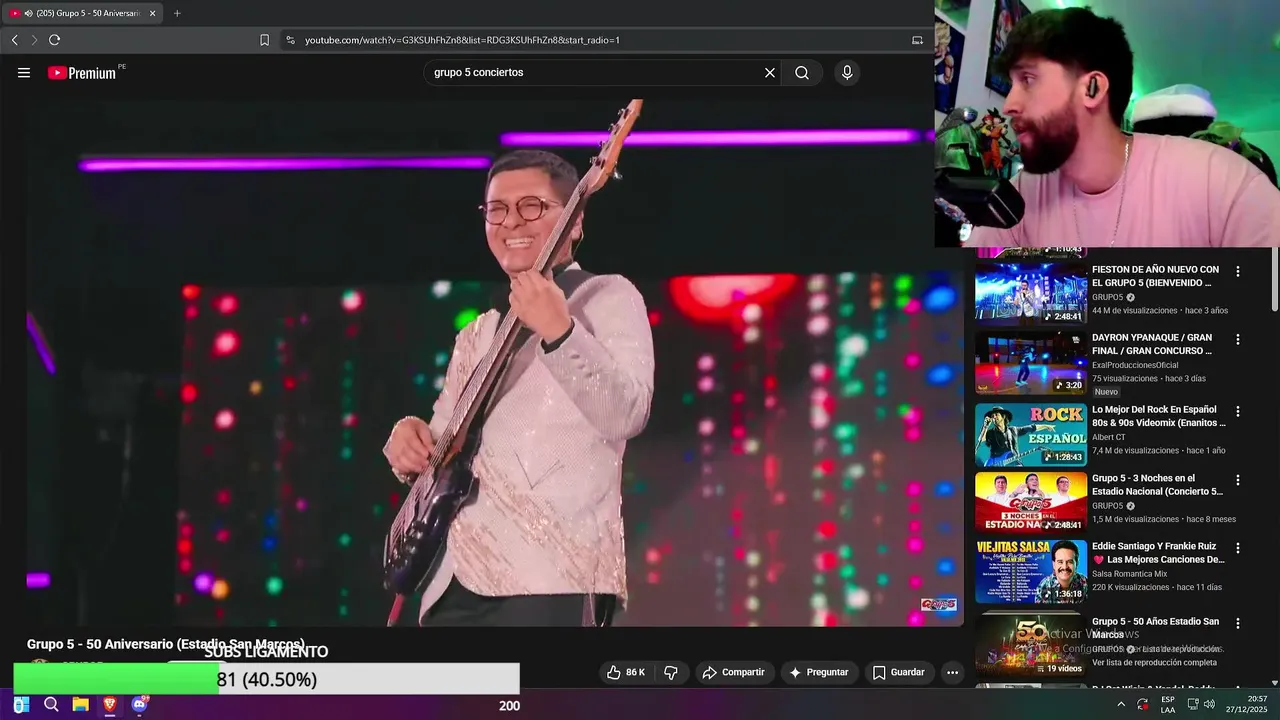Open File Explorer from the taskbar
The height and width of the screenshot is (720, 1280).
pos(81,705)
